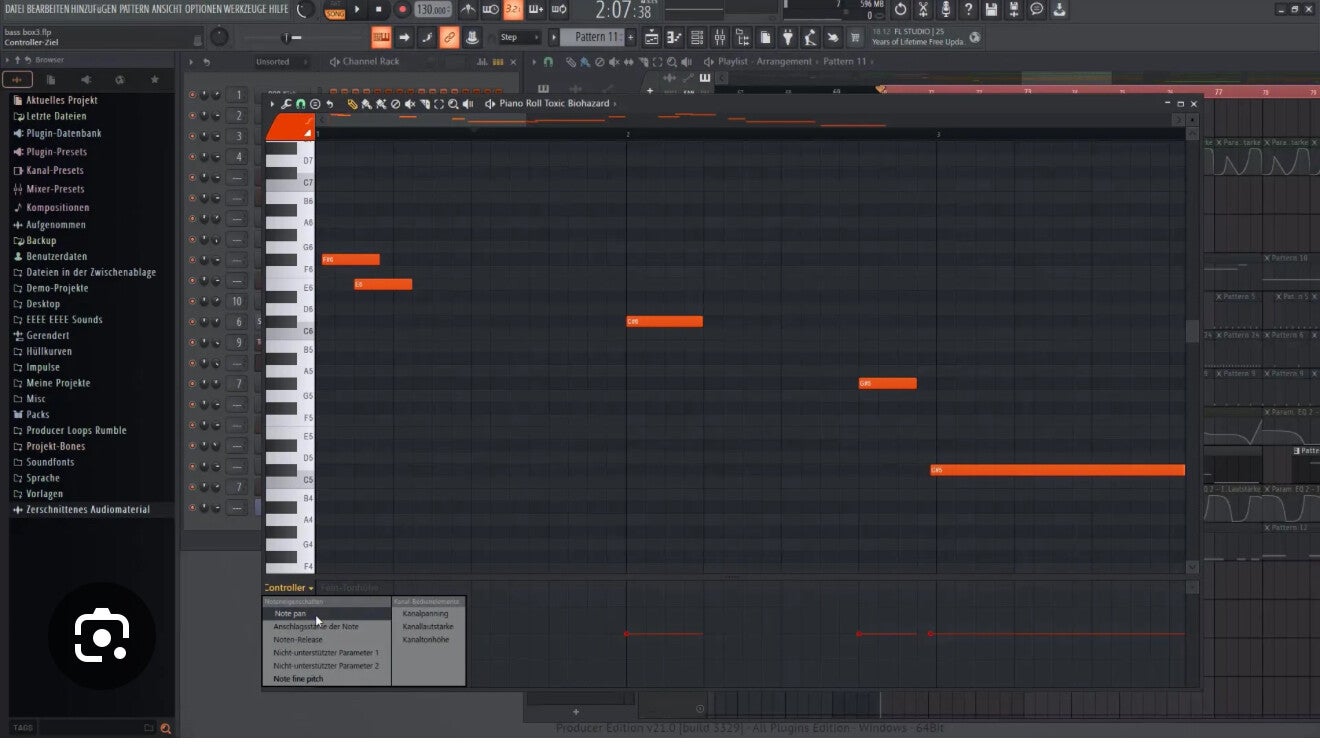Click the microphone recording icon in top toolbar
This screenshot has height=745, width=1320.
tap(946, 10)
